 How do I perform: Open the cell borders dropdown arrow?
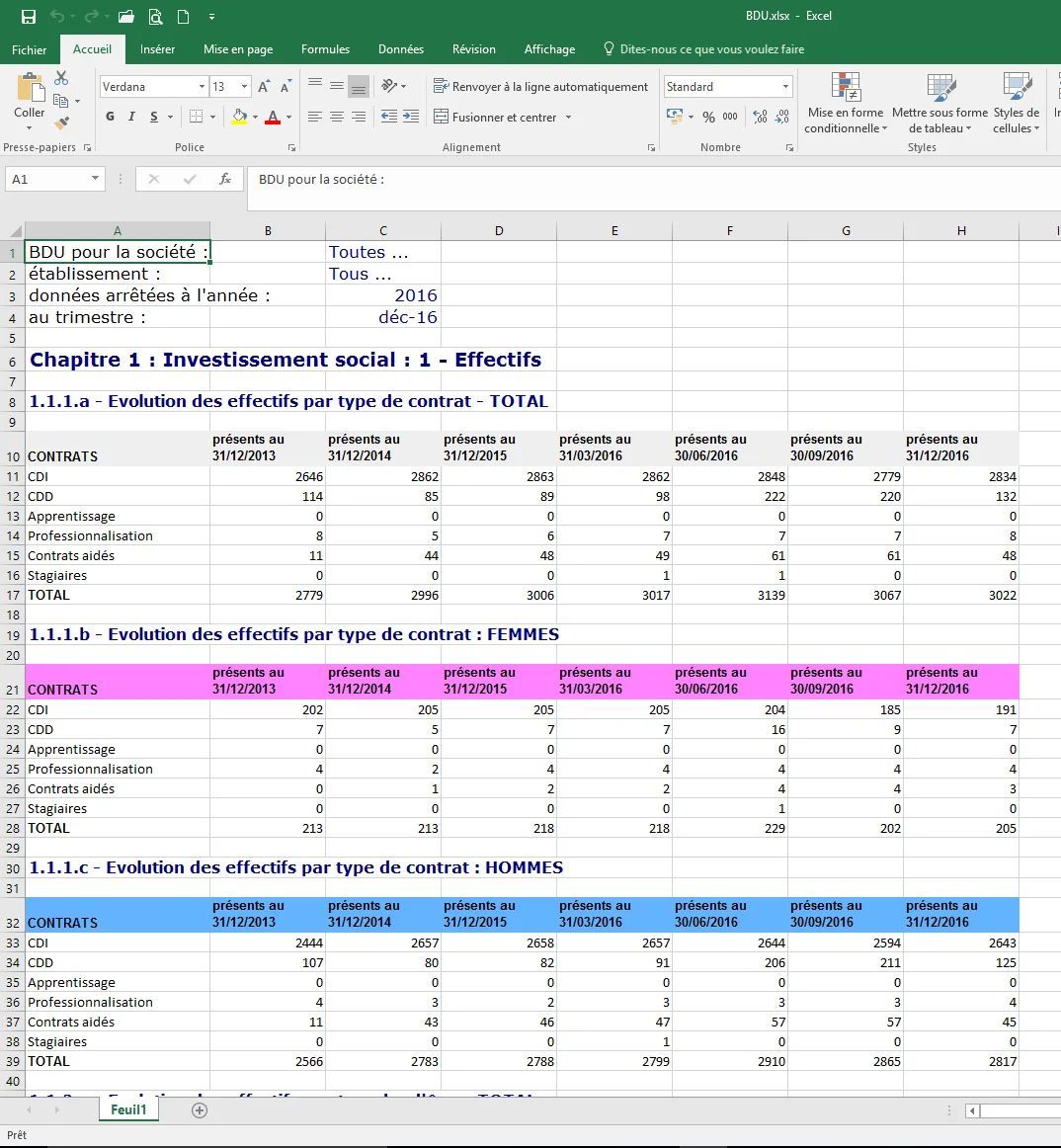pyautogui.click(x=213, y=118)
